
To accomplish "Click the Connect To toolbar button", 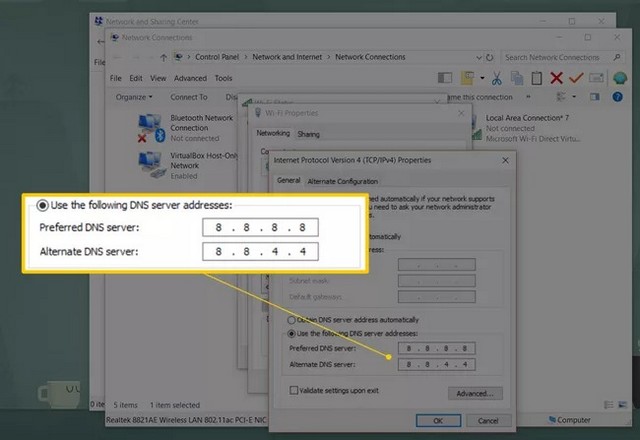I will click(x=189, y=98).
